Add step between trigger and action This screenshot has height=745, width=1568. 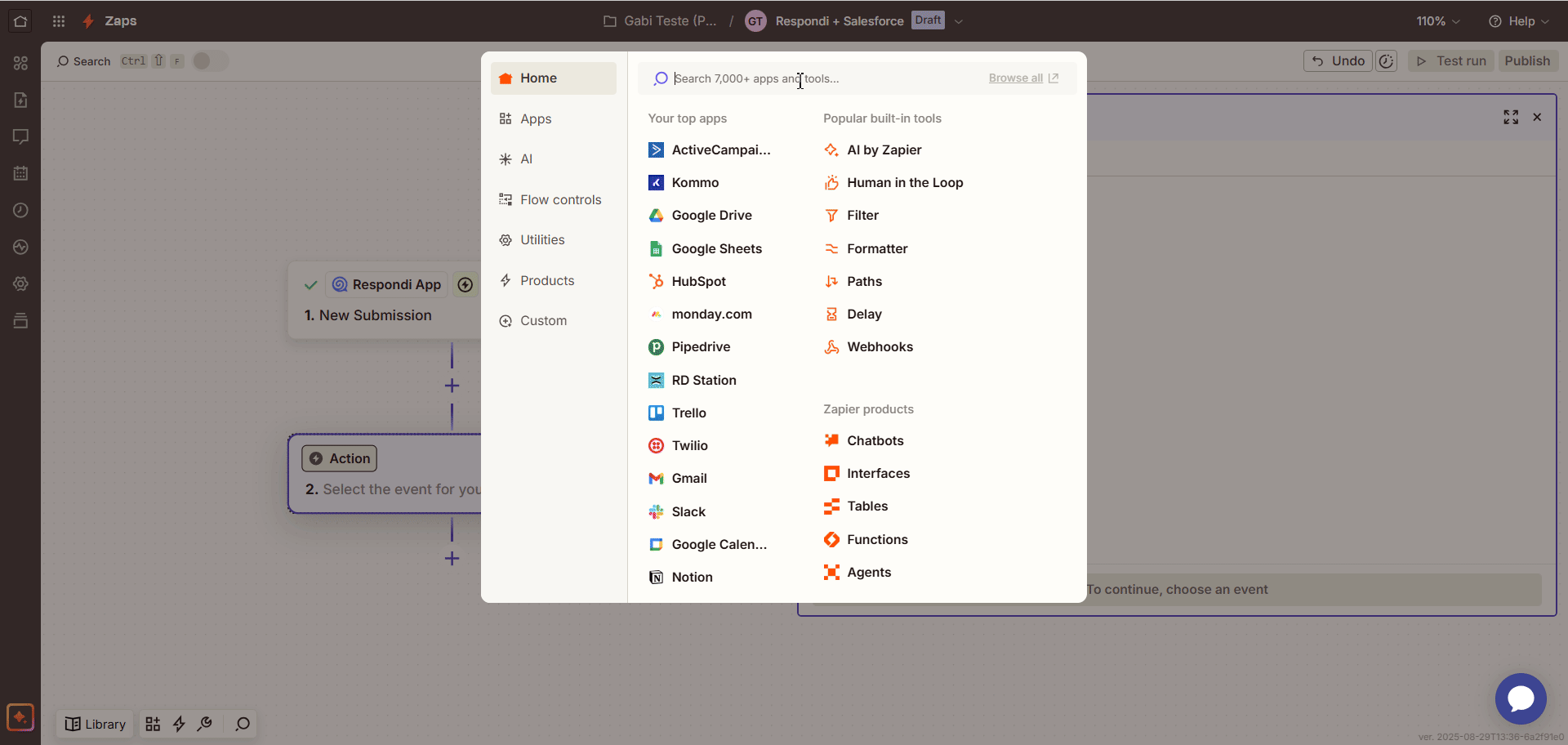click(x=452, y=386)
